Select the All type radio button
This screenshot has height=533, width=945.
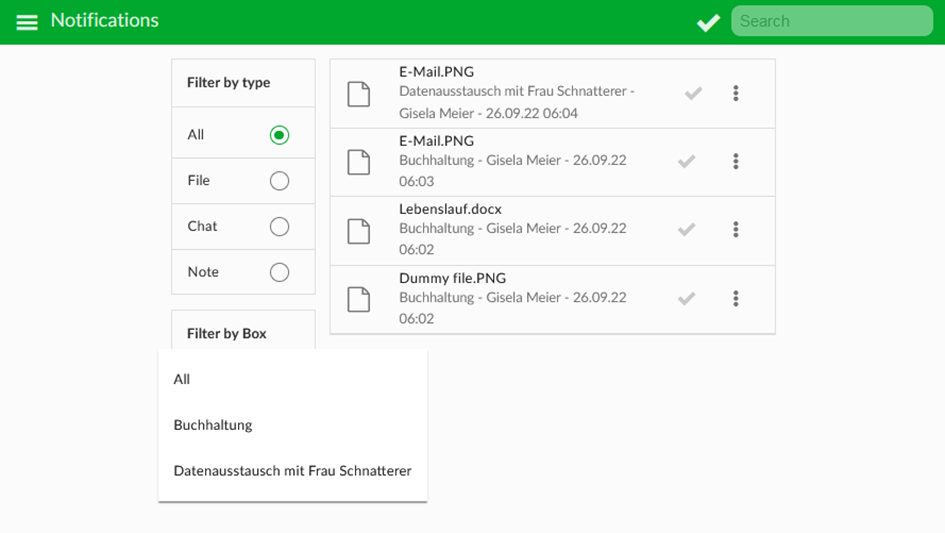pos(279,134)
